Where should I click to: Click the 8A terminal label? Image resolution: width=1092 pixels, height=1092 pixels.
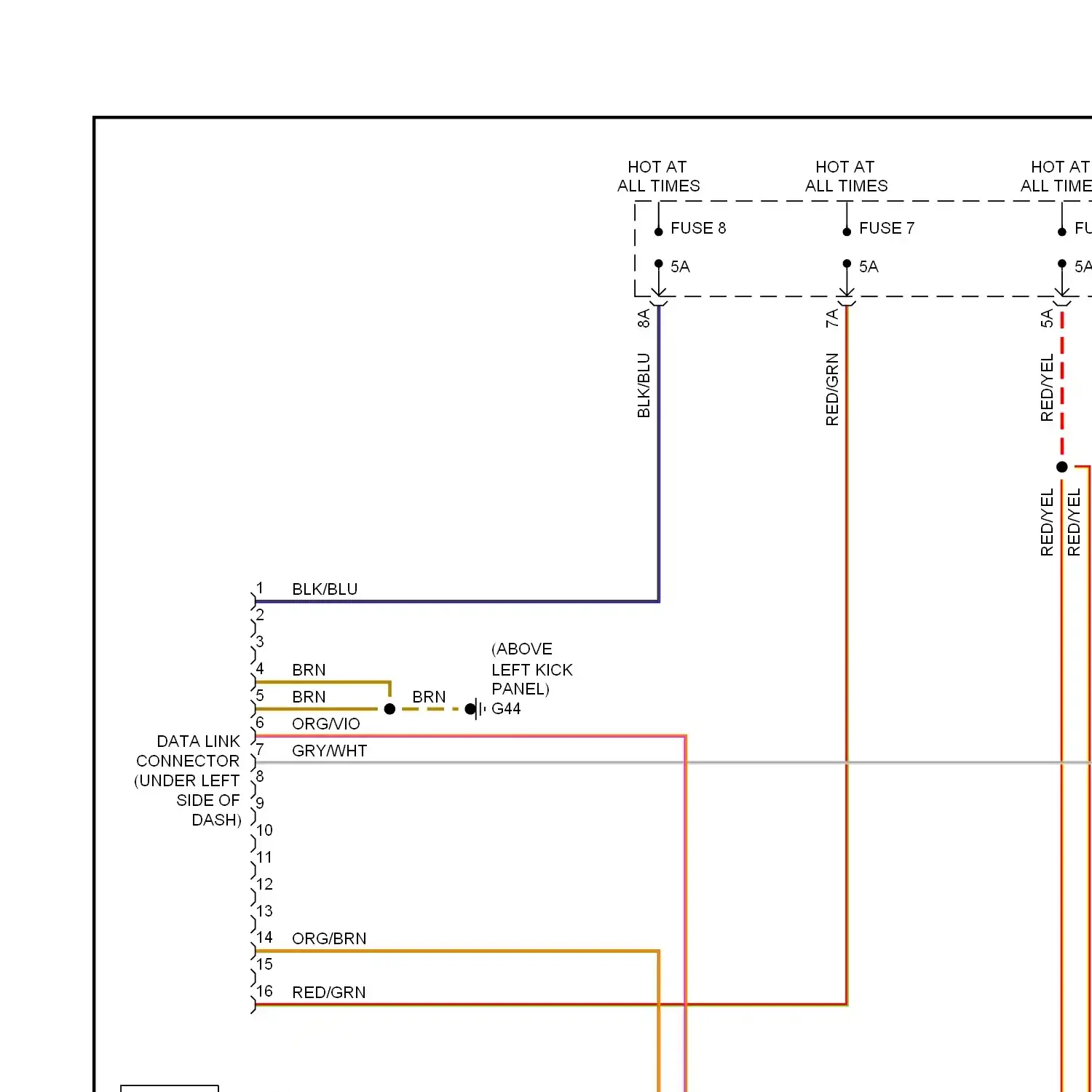pos(644,318)
